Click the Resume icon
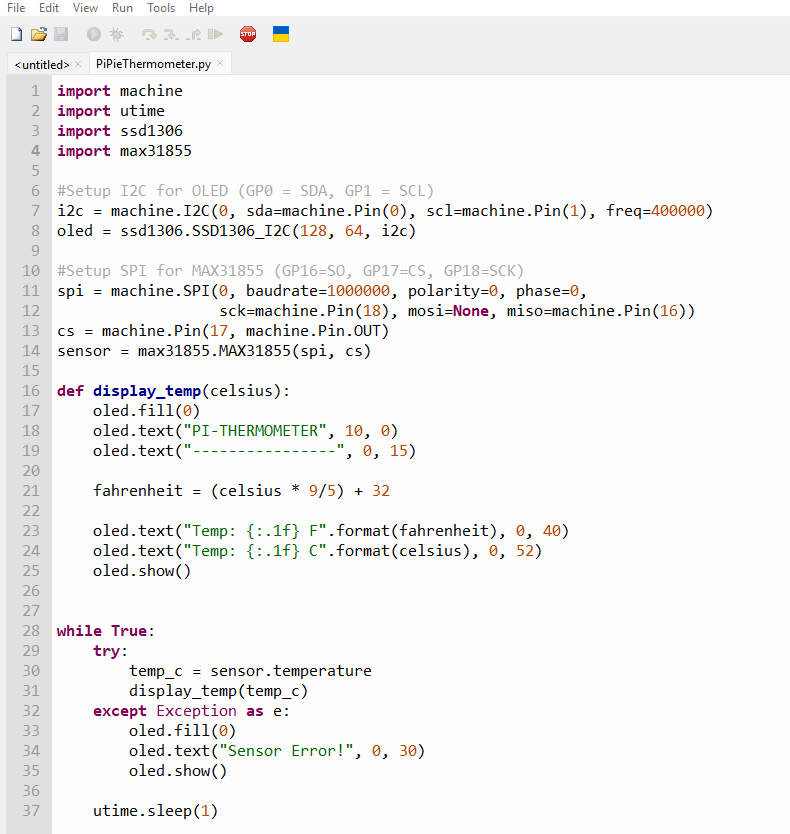Screen dimensions: 790x834 coord(215,35)
